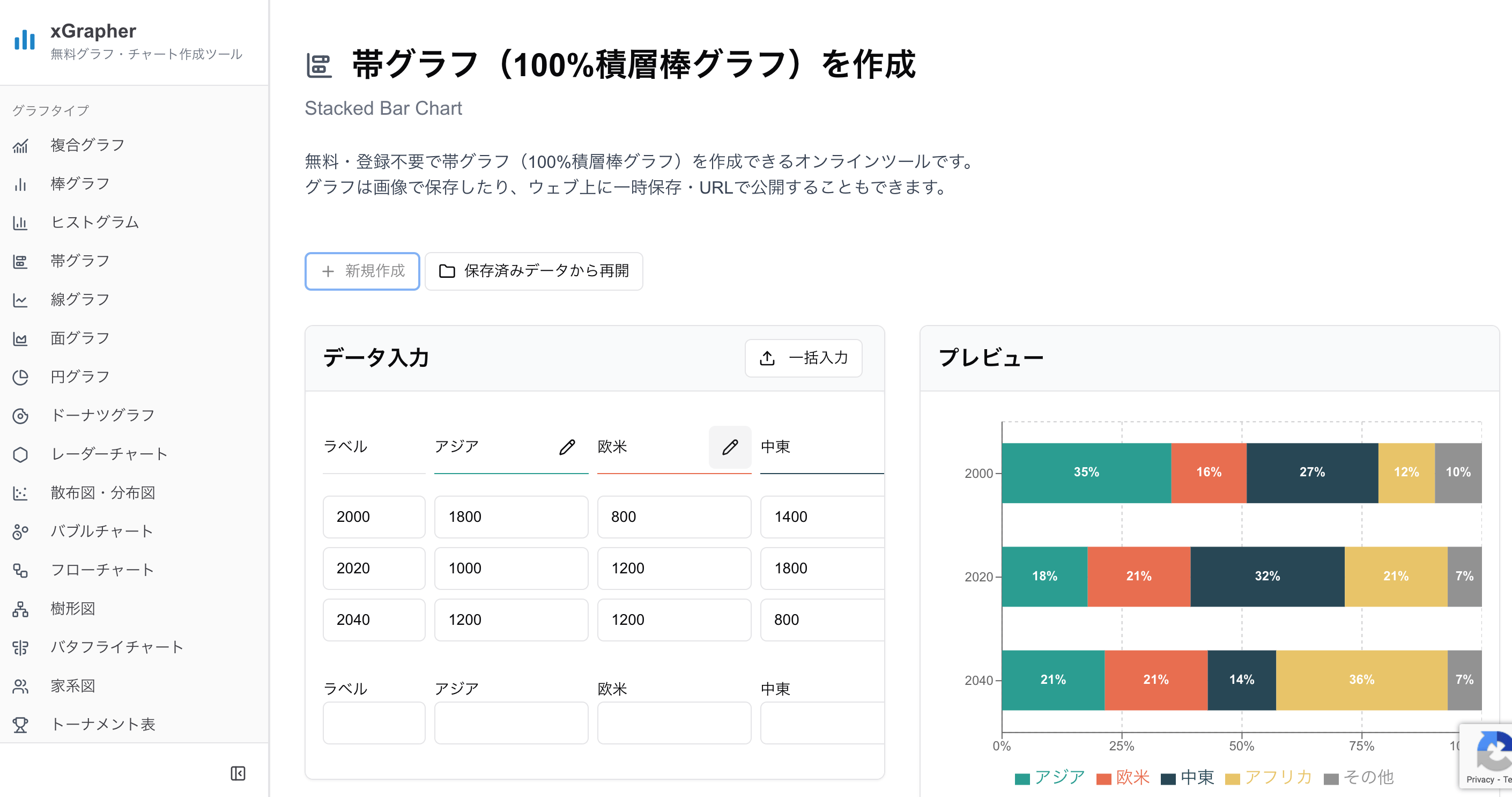Select the 円グラフ (pie chart) icon
Screen dimensions: 1512x797
(x=21, y=377)
